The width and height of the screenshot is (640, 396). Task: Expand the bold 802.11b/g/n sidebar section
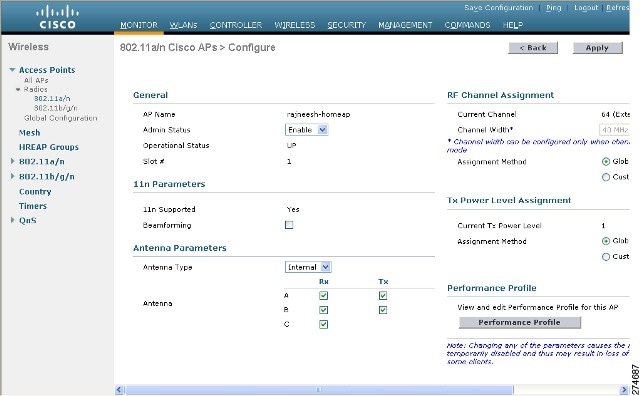pos(12,176)
